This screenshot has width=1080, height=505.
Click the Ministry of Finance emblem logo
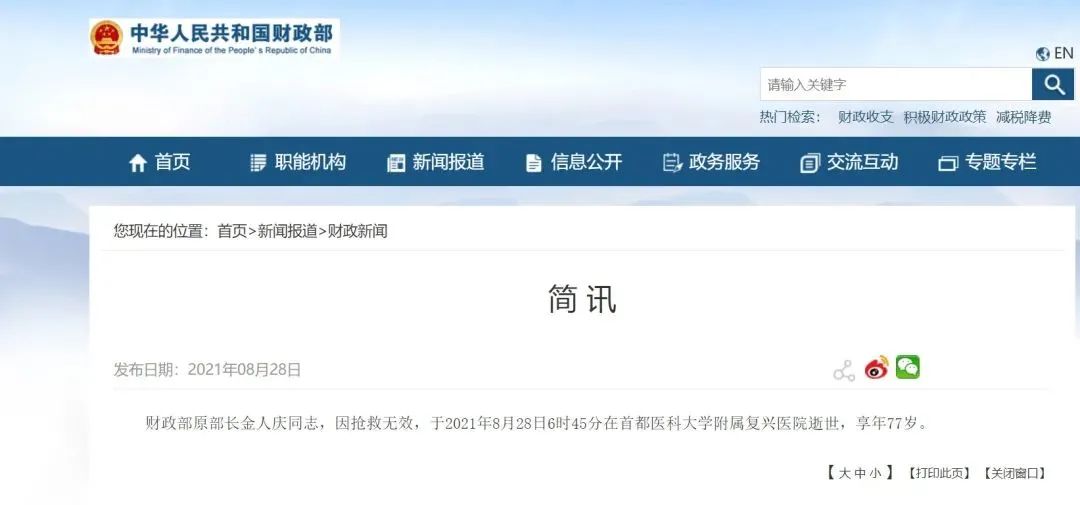tap(107, 38)
